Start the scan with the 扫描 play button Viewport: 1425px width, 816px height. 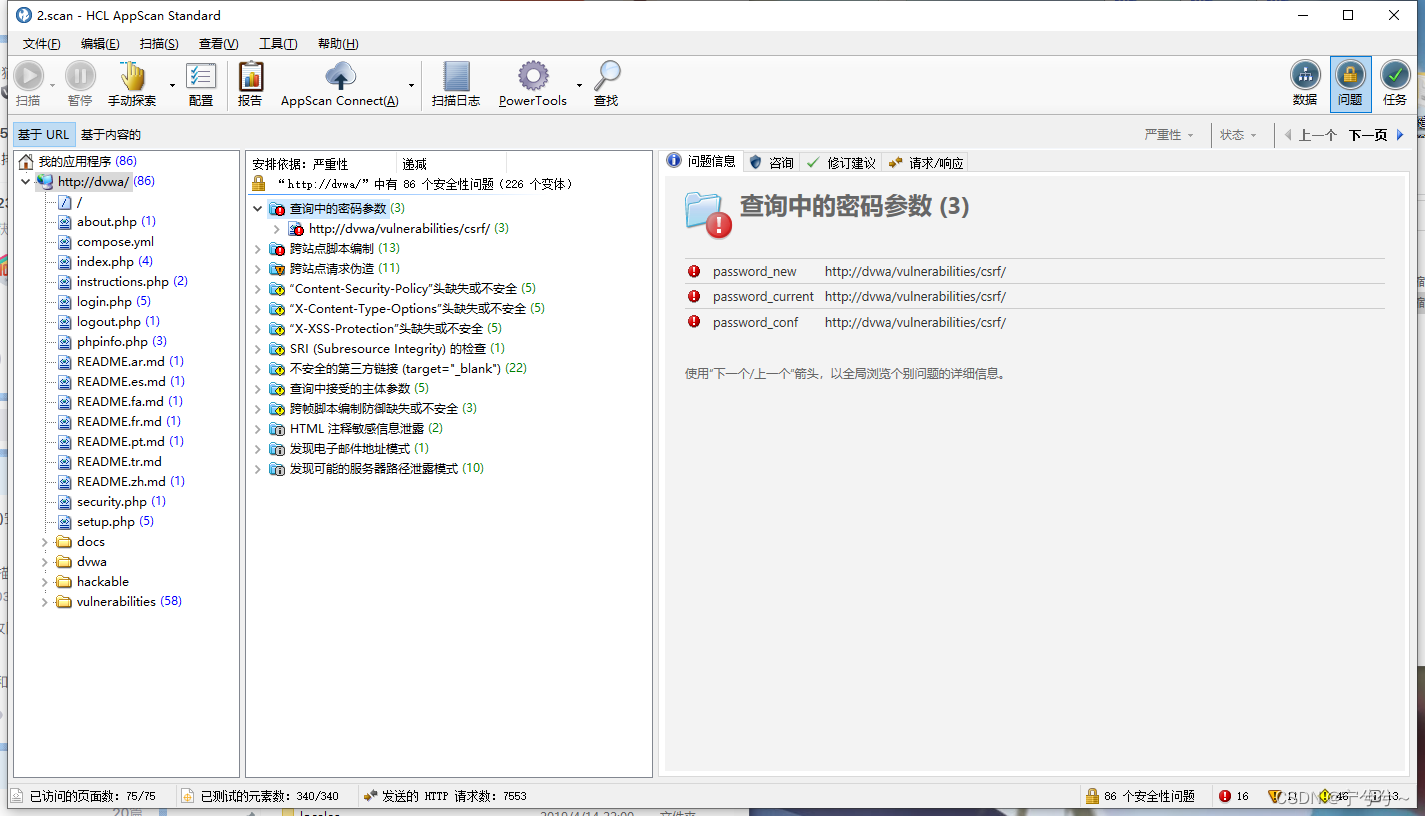(x=29, y=77)
